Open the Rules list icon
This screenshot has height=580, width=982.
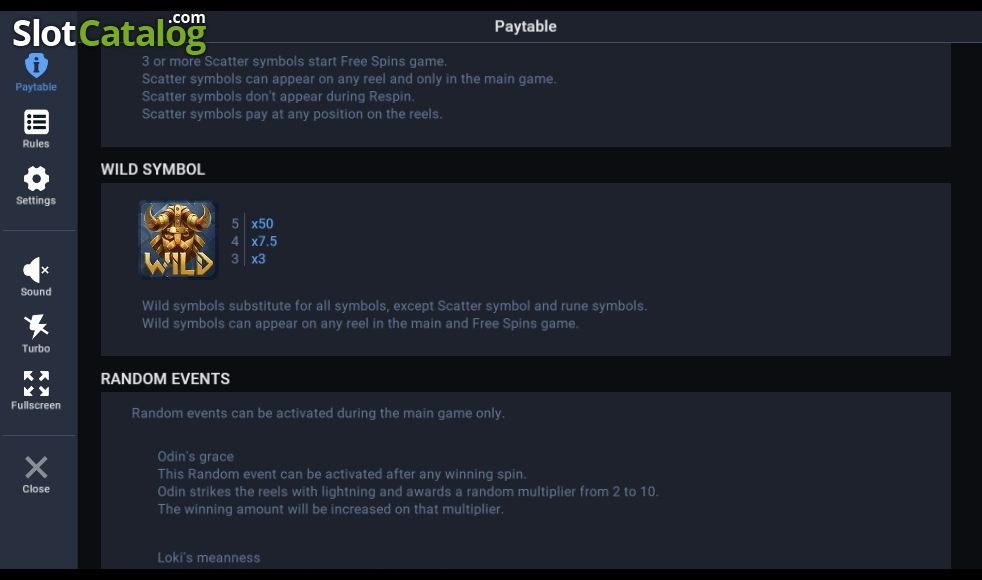click(x=36, y=122)
